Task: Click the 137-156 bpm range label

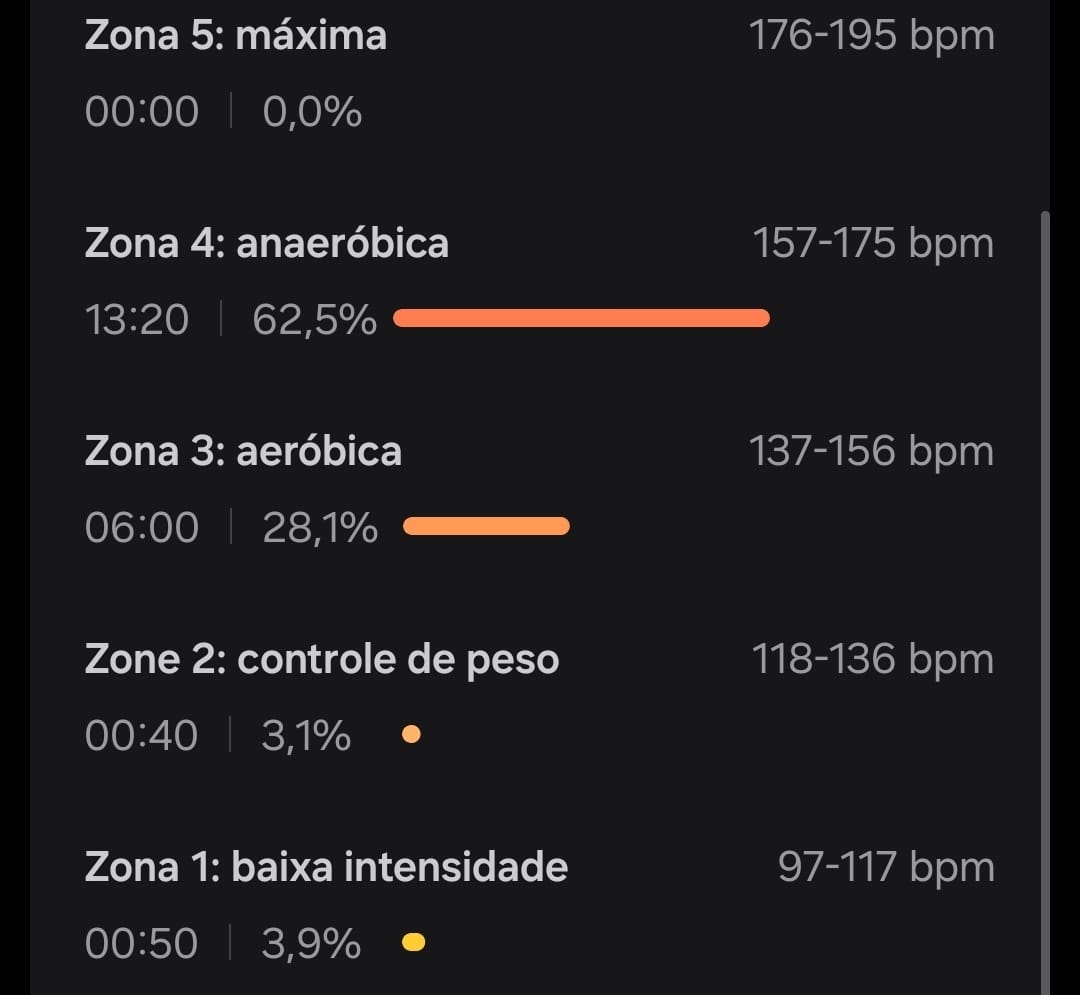Action: point(871,451)
